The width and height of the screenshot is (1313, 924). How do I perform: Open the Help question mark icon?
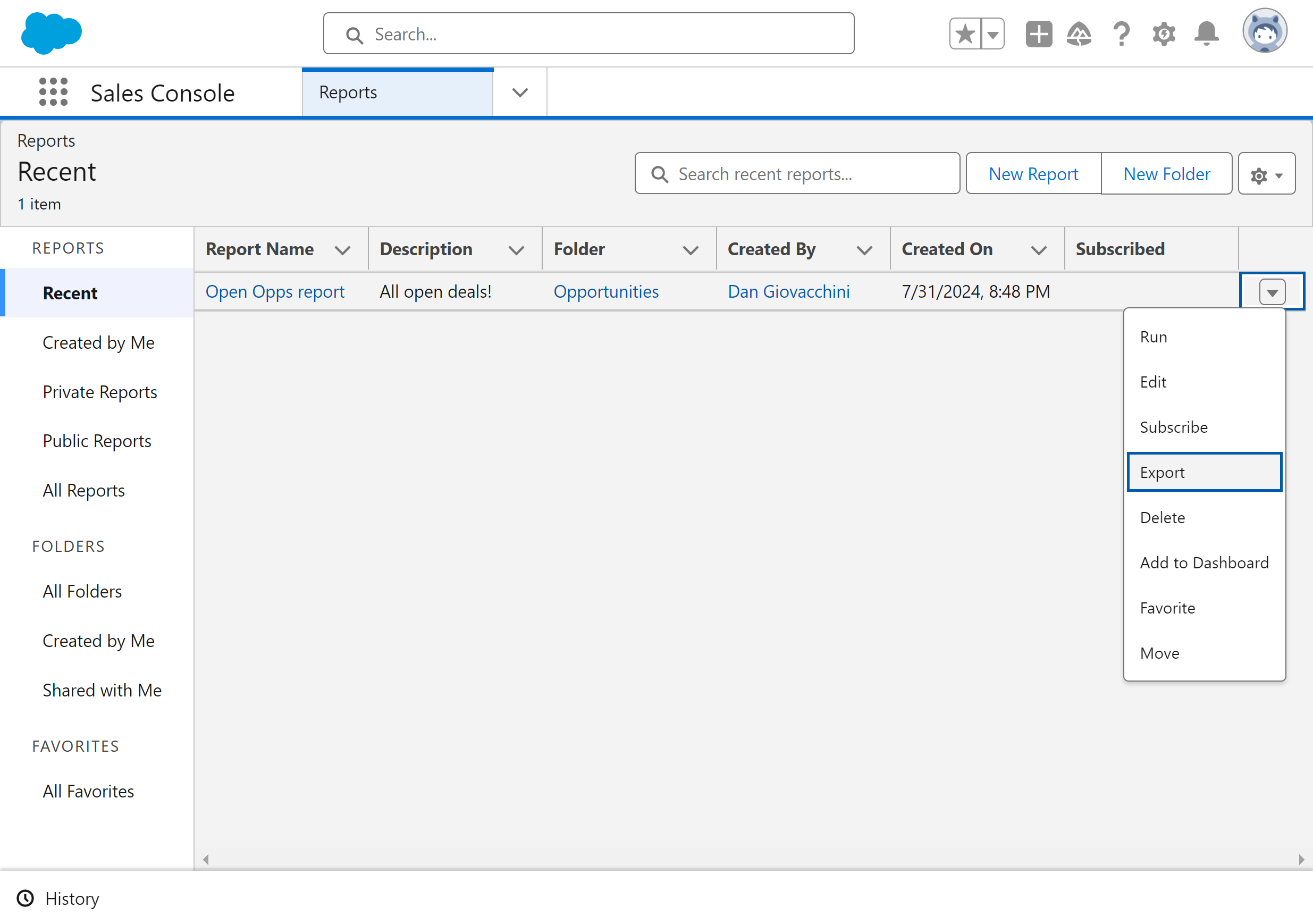click(x=1122, y=33)
